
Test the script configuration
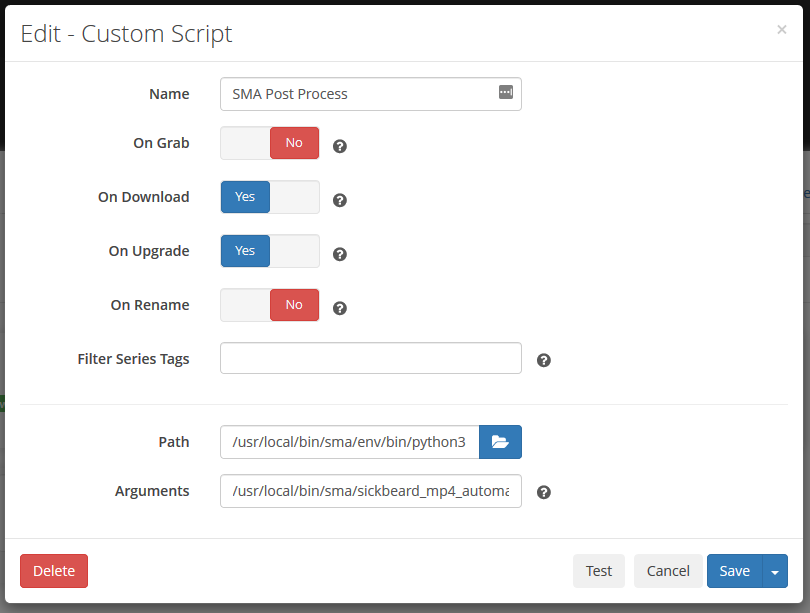point(598,570)
